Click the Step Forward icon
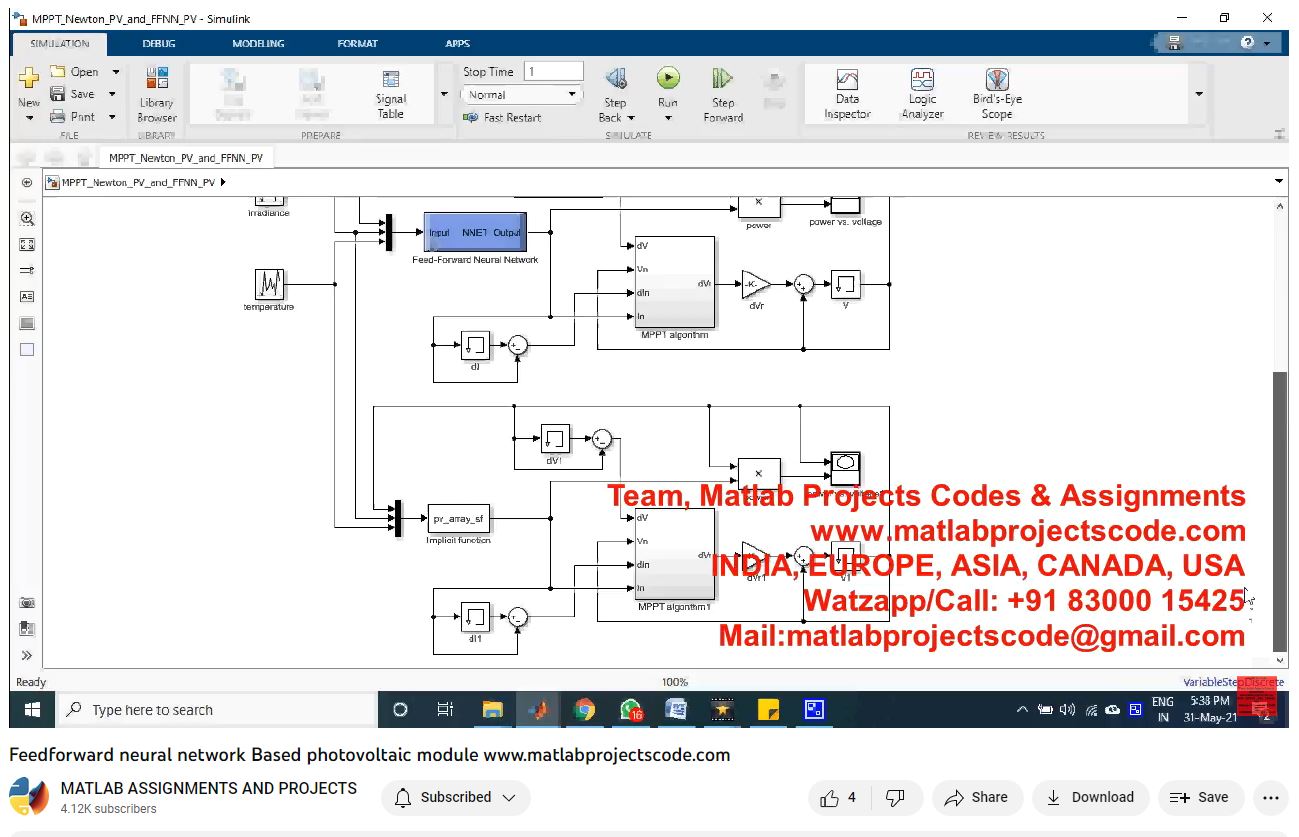This screenshot has height=837, width=1299. tap(723, 80)
